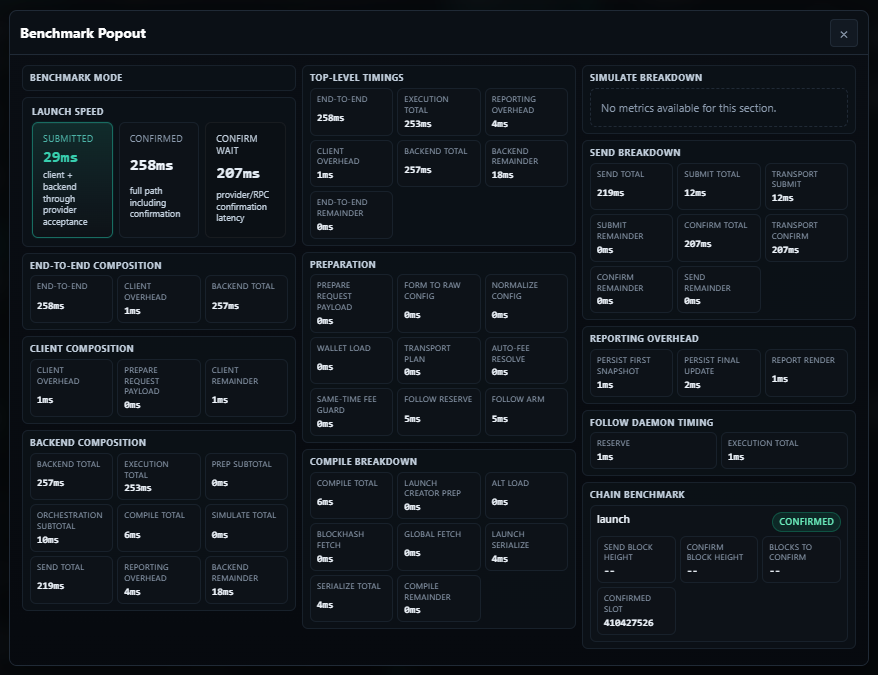Click Backend Total card in Backend Composition
This screenshot has width=878, height=675.
(x=71, y=476)
